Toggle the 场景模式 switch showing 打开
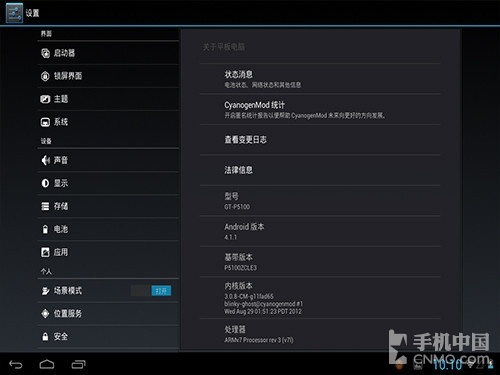The width and height of the screenshot is (500, 375). pos(151,291)
